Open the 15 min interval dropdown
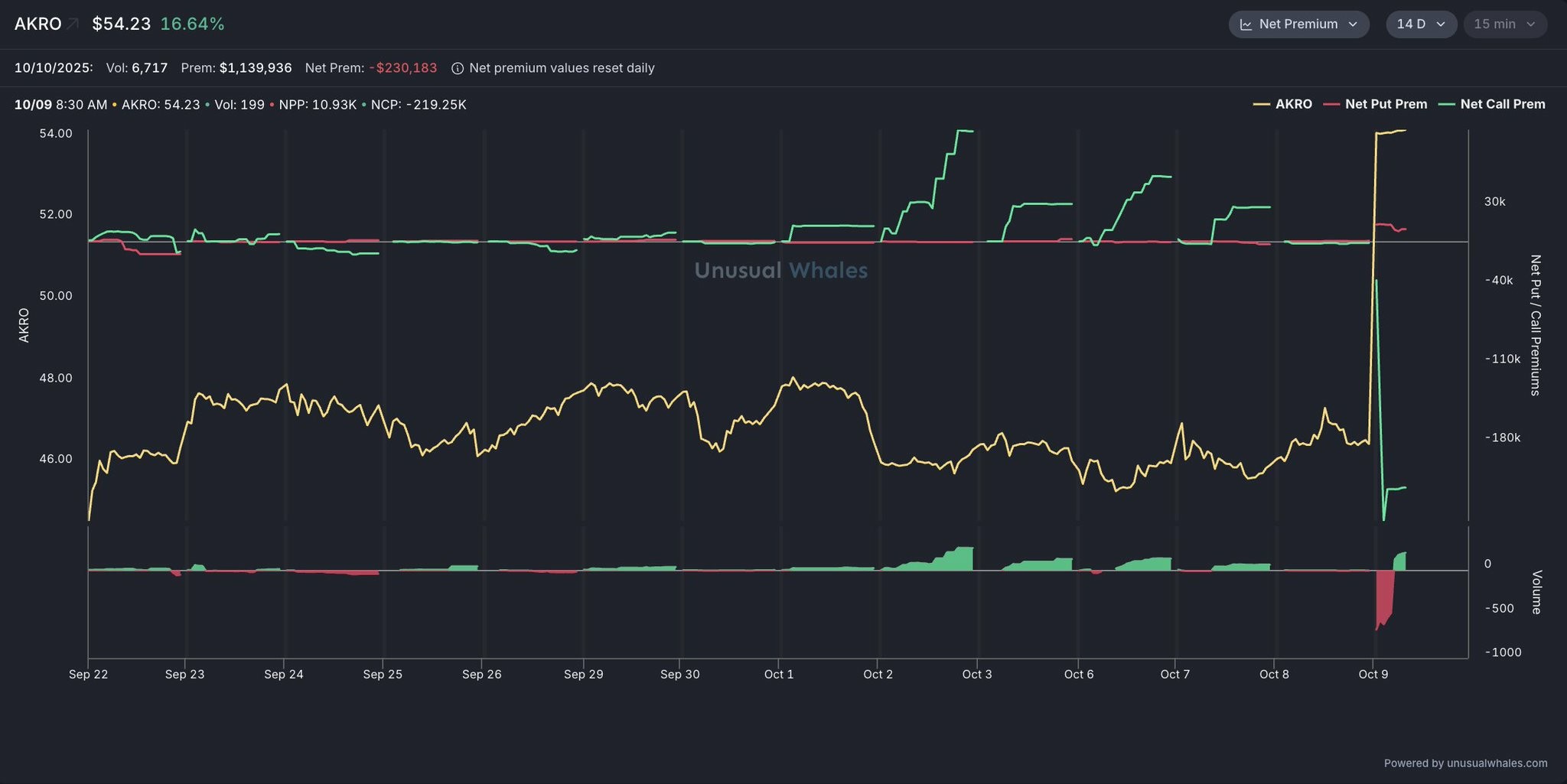The width and height of the screenshot is (1567, 784). click(1504, 24)
